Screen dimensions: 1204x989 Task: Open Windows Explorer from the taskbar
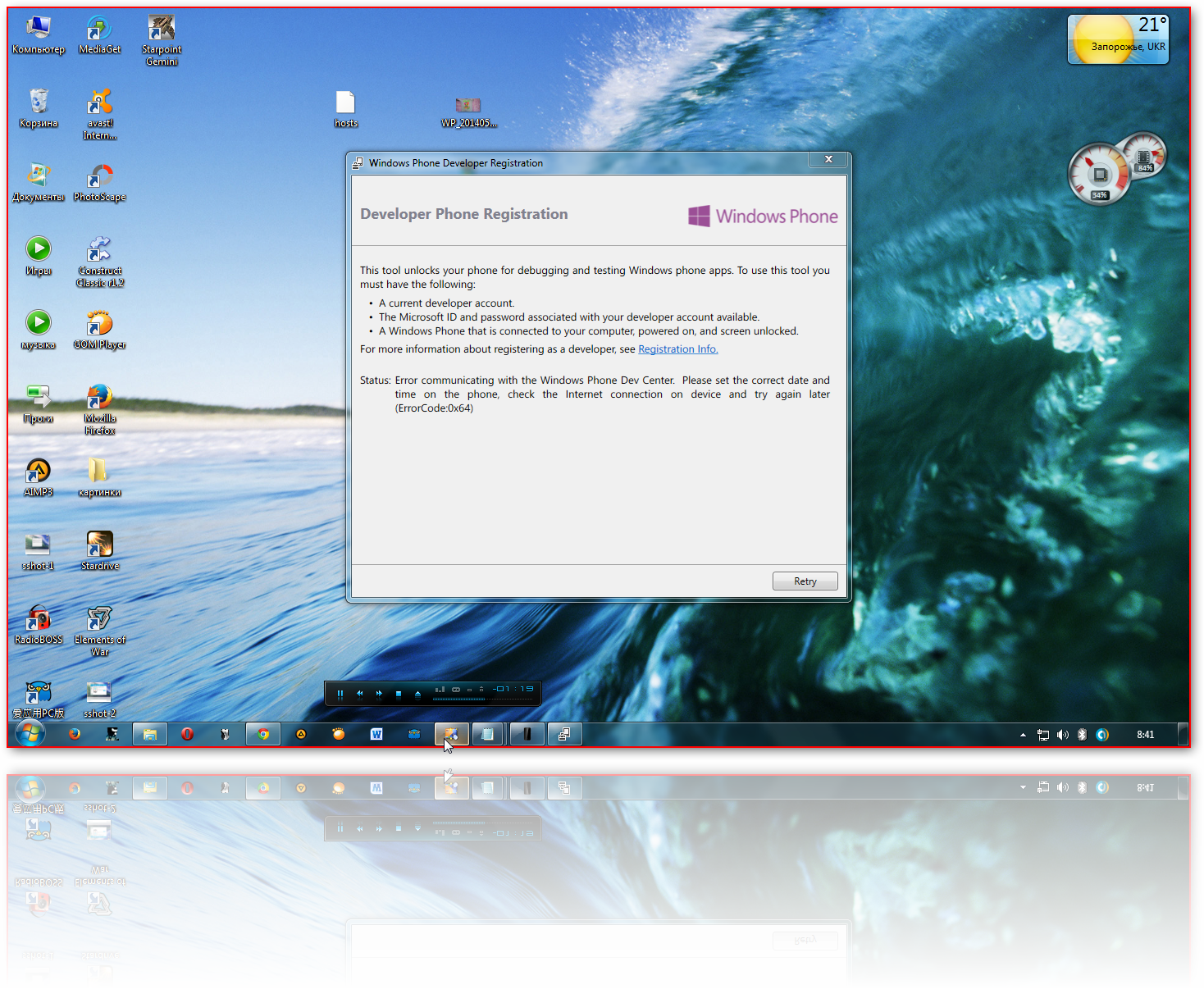[150, 734]
